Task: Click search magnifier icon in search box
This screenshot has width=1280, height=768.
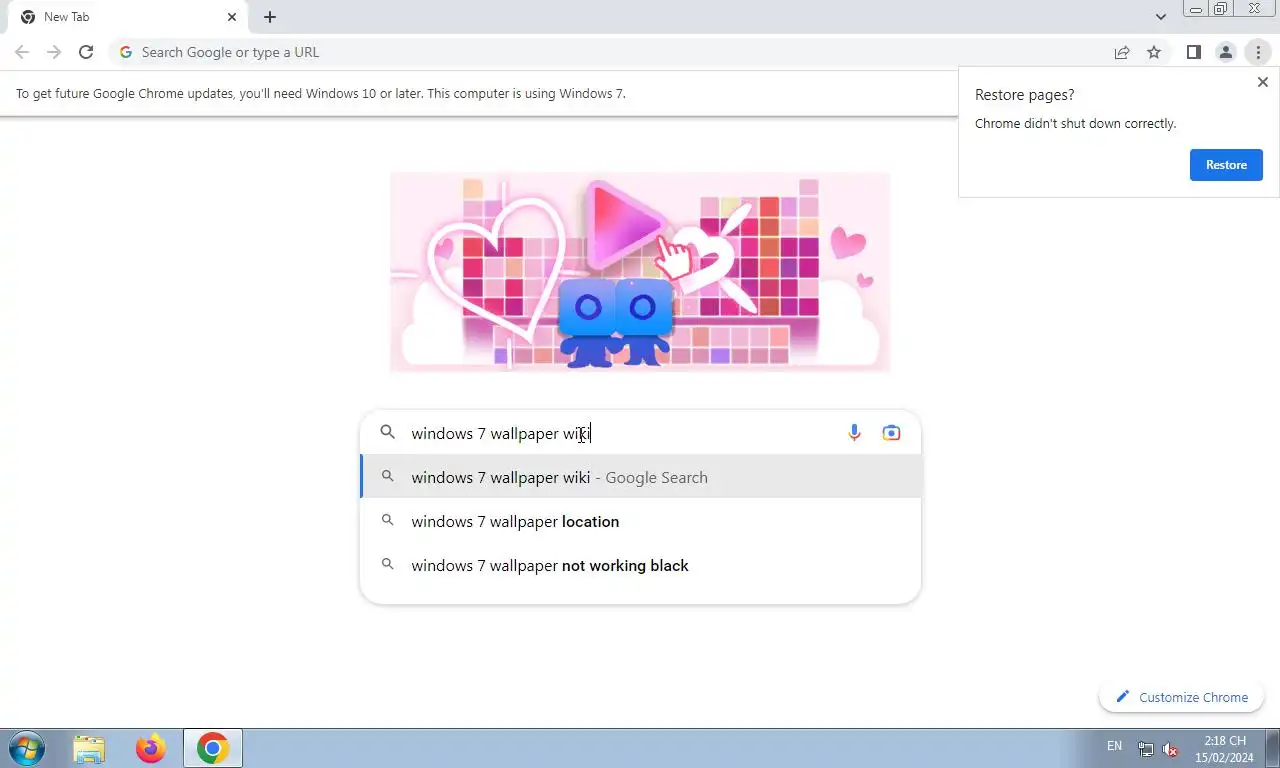Action: pos(388,433)
